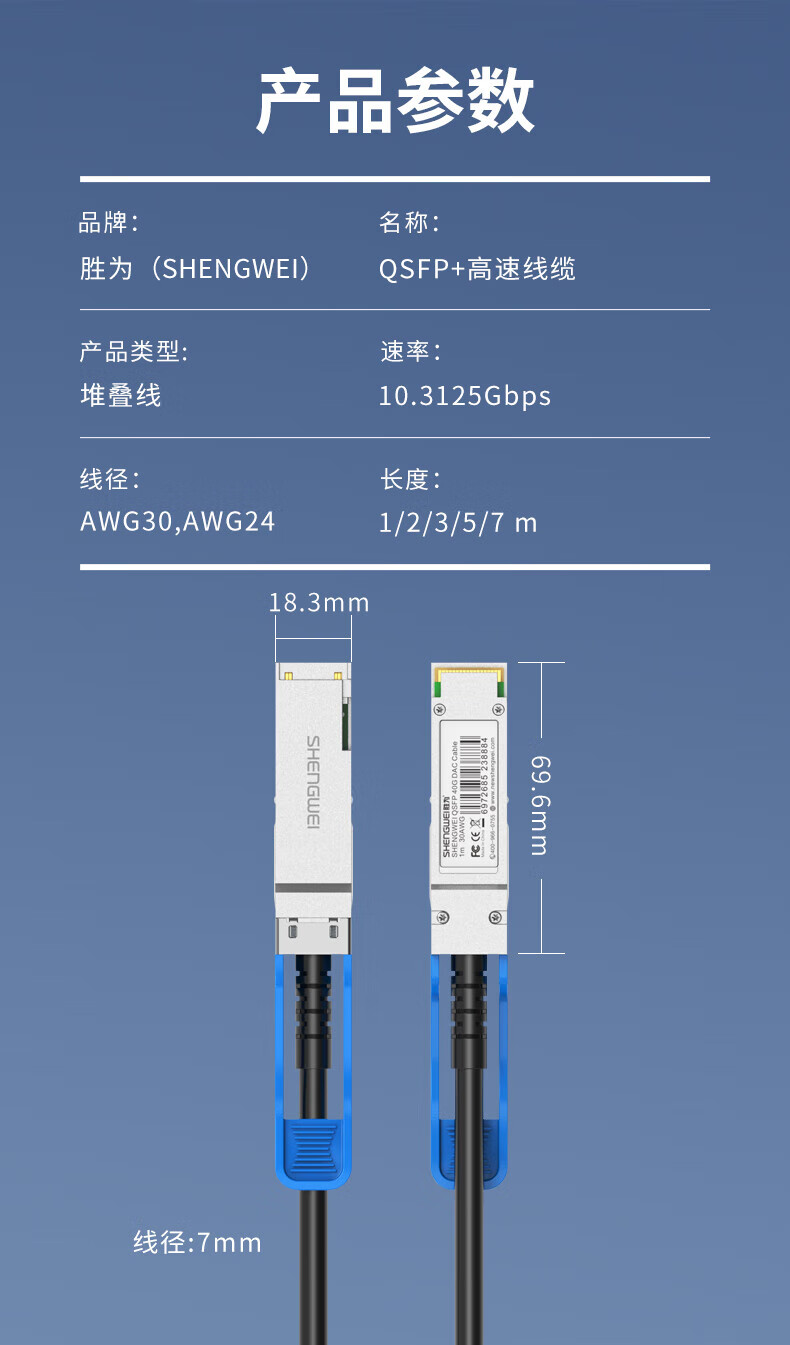This screenshot has width=790, height=1345.
Task: Click the blue pull tab on left cable
Action: pos(312,1152)
